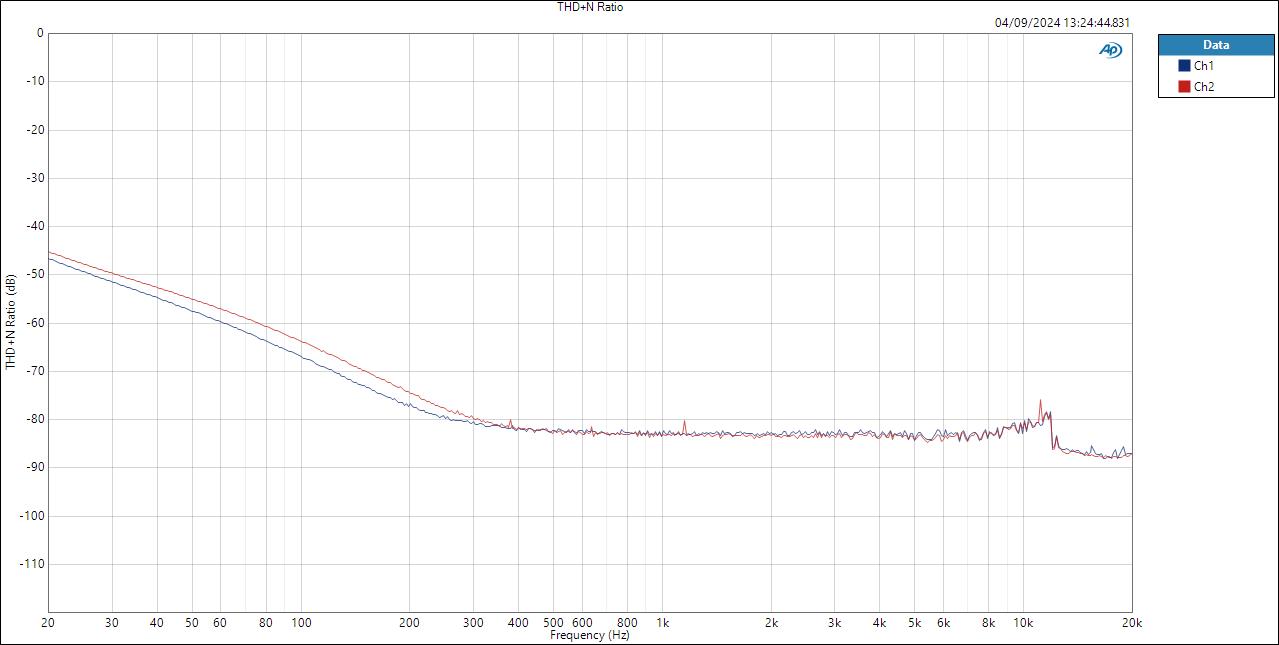
Task: Click the center of the plot area
Action: click(588, 320)
